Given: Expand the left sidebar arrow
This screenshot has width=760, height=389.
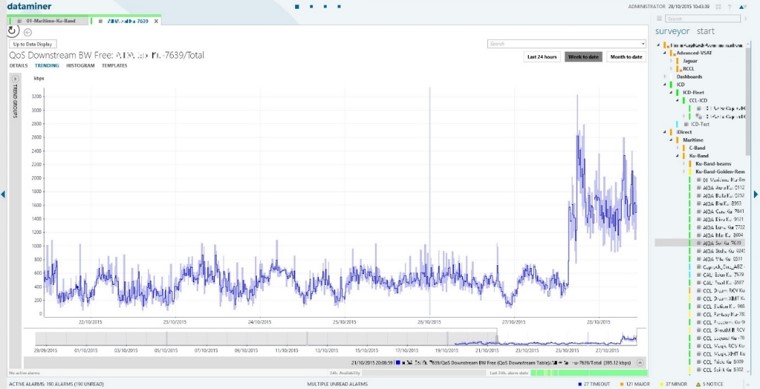Looking at the screenshot, I should click(x=3, y=194).
